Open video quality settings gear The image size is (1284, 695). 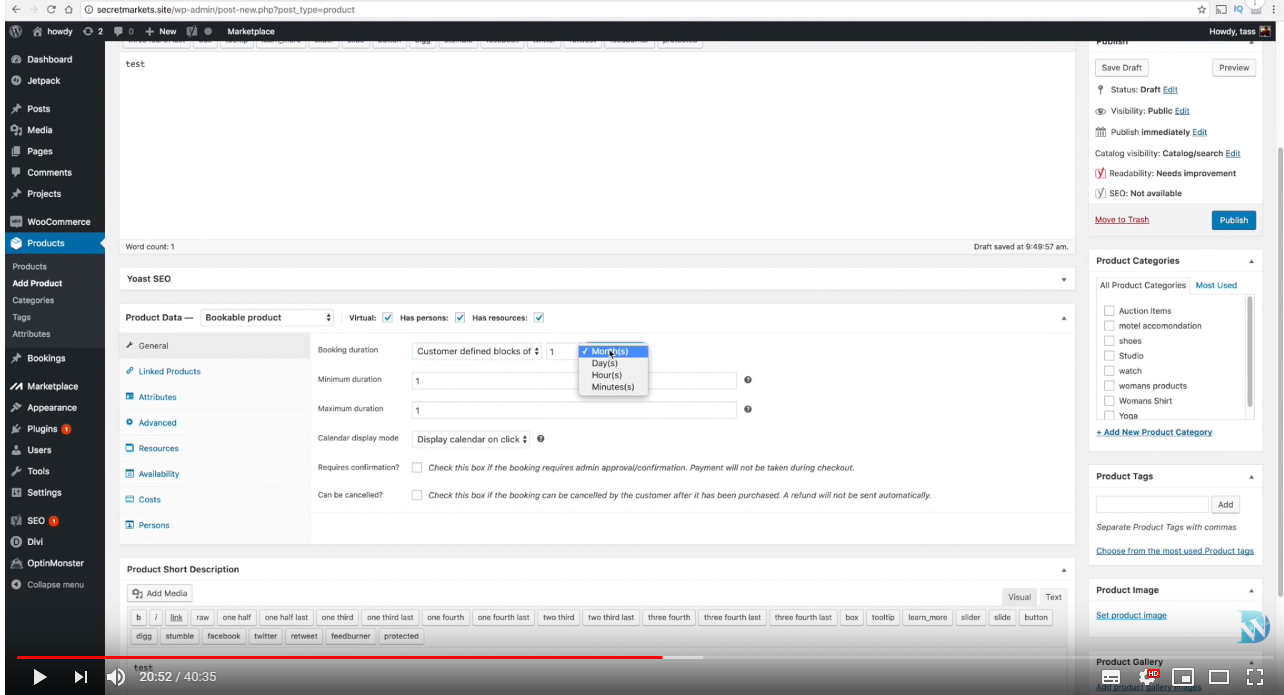pos(1147,677)
